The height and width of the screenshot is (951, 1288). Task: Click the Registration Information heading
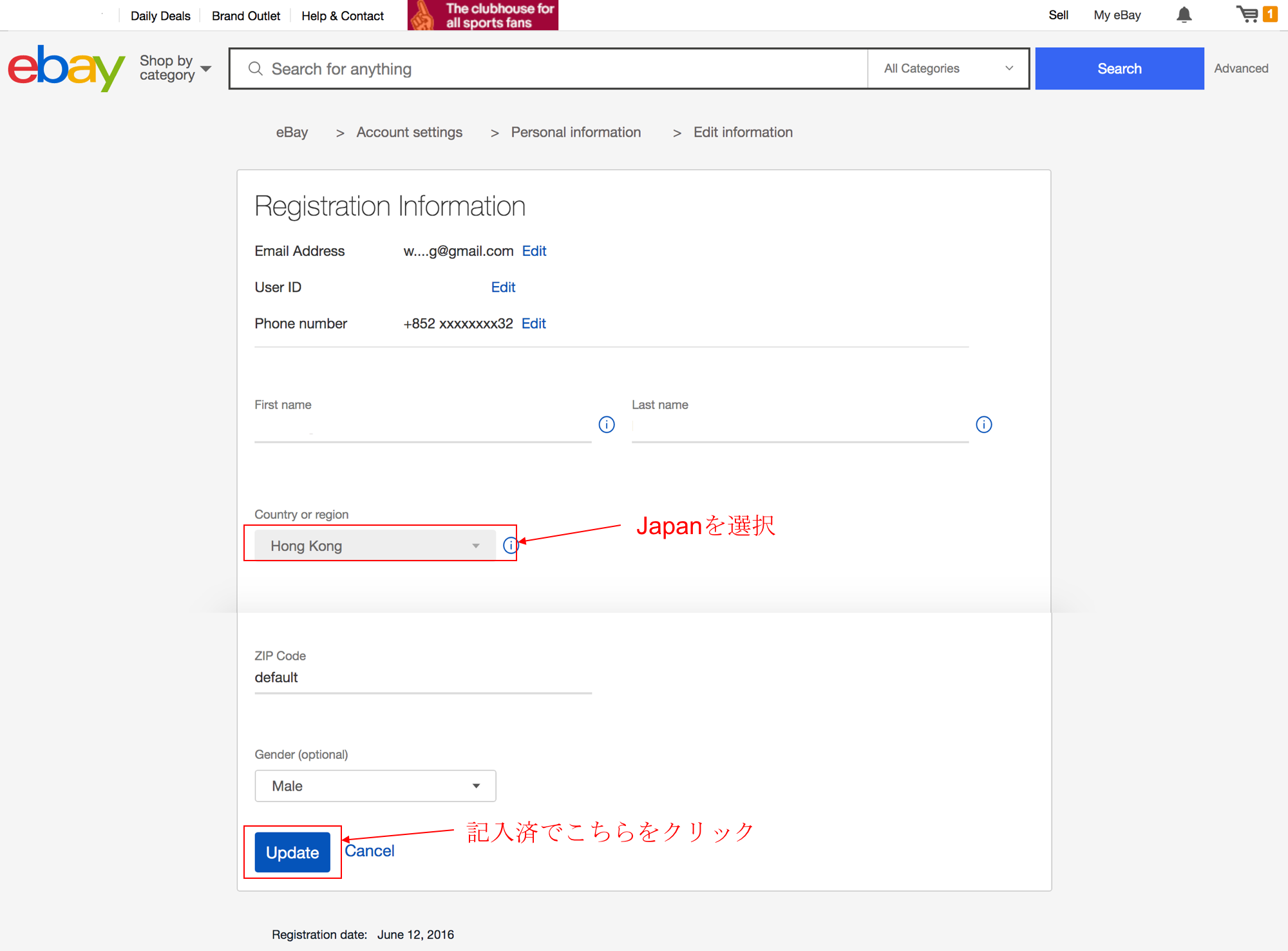[390, 207]
